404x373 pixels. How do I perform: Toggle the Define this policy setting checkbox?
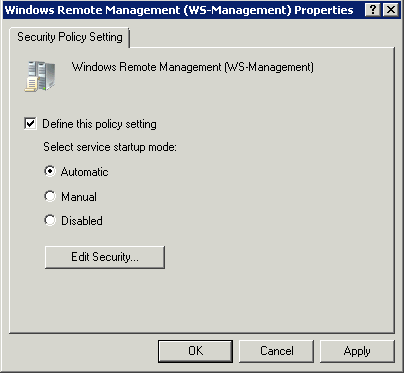(30, 124)
